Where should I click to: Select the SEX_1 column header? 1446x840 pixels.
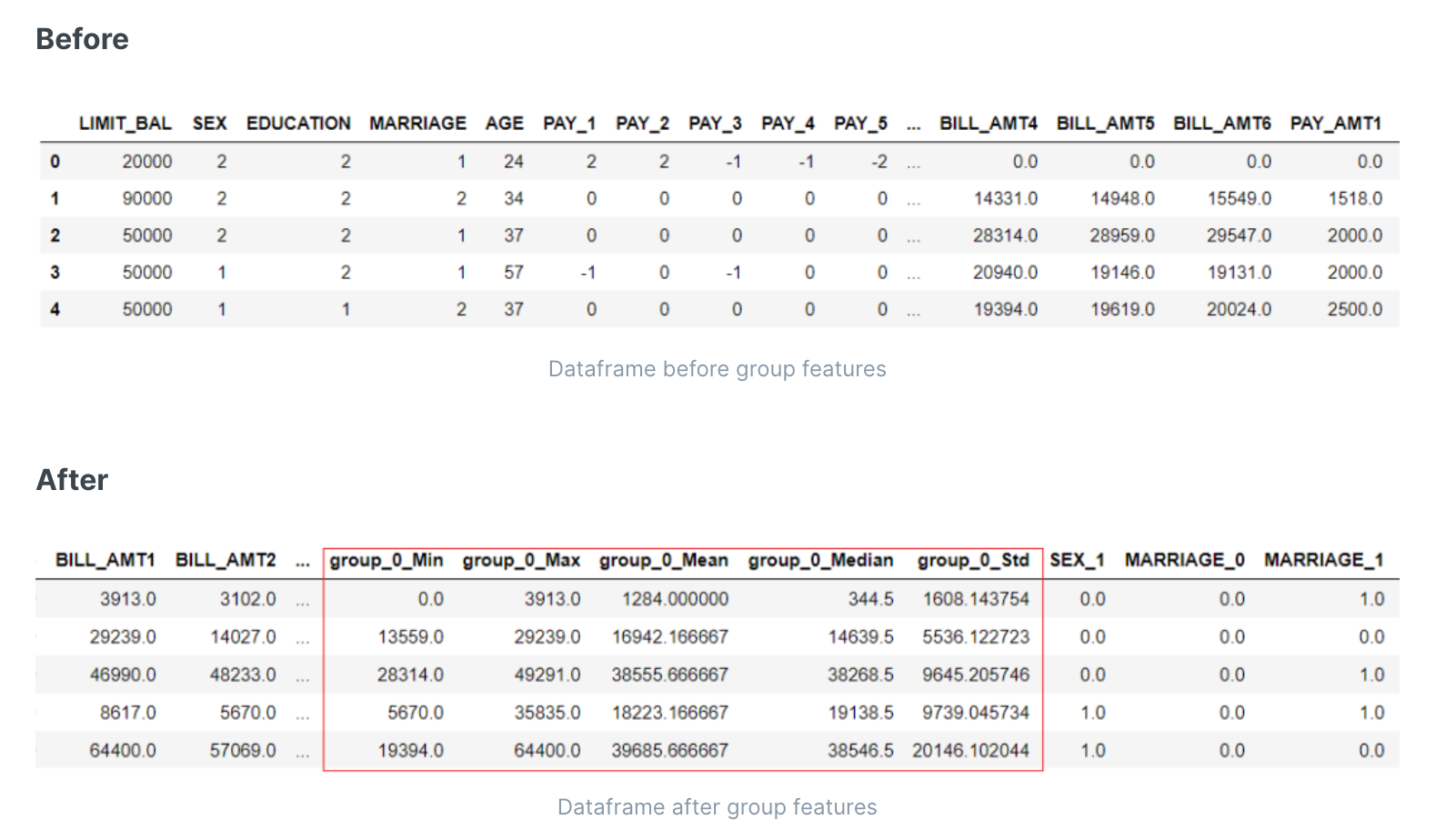[x=1077, y=560]
